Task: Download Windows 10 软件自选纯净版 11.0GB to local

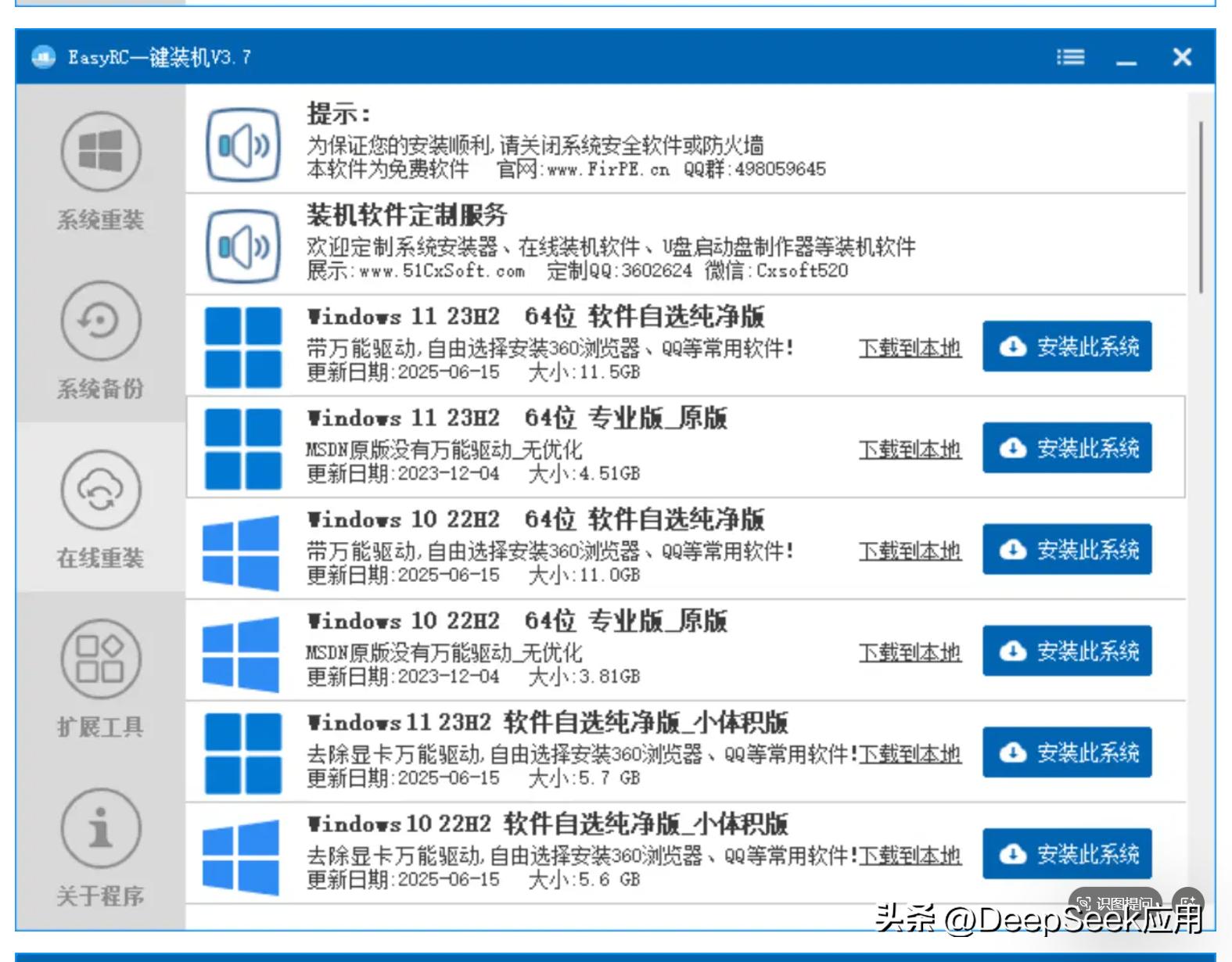Action: point(910,551)
